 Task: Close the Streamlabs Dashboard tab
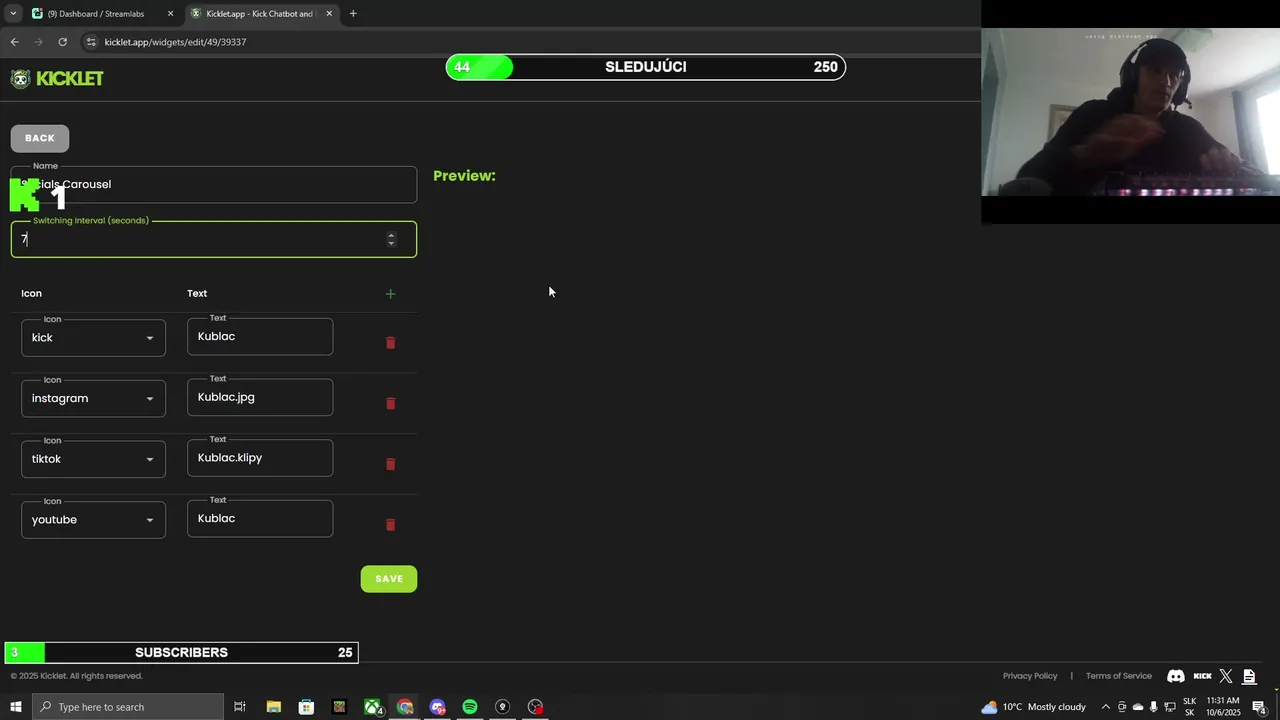coord(170,14)
